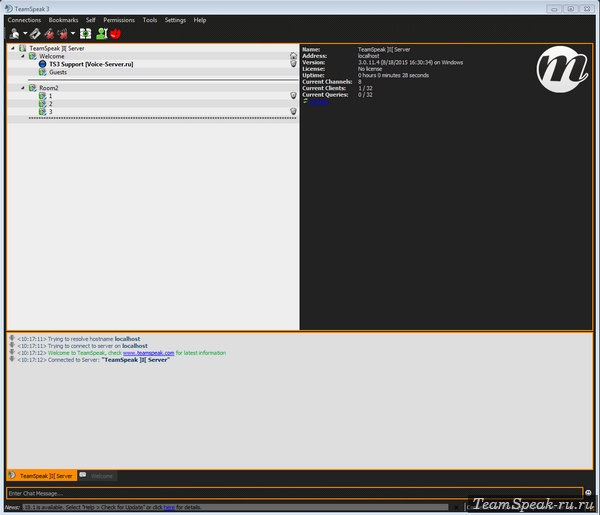
Task: Click the Uptime value in server info
Action: tap(393, 75)
